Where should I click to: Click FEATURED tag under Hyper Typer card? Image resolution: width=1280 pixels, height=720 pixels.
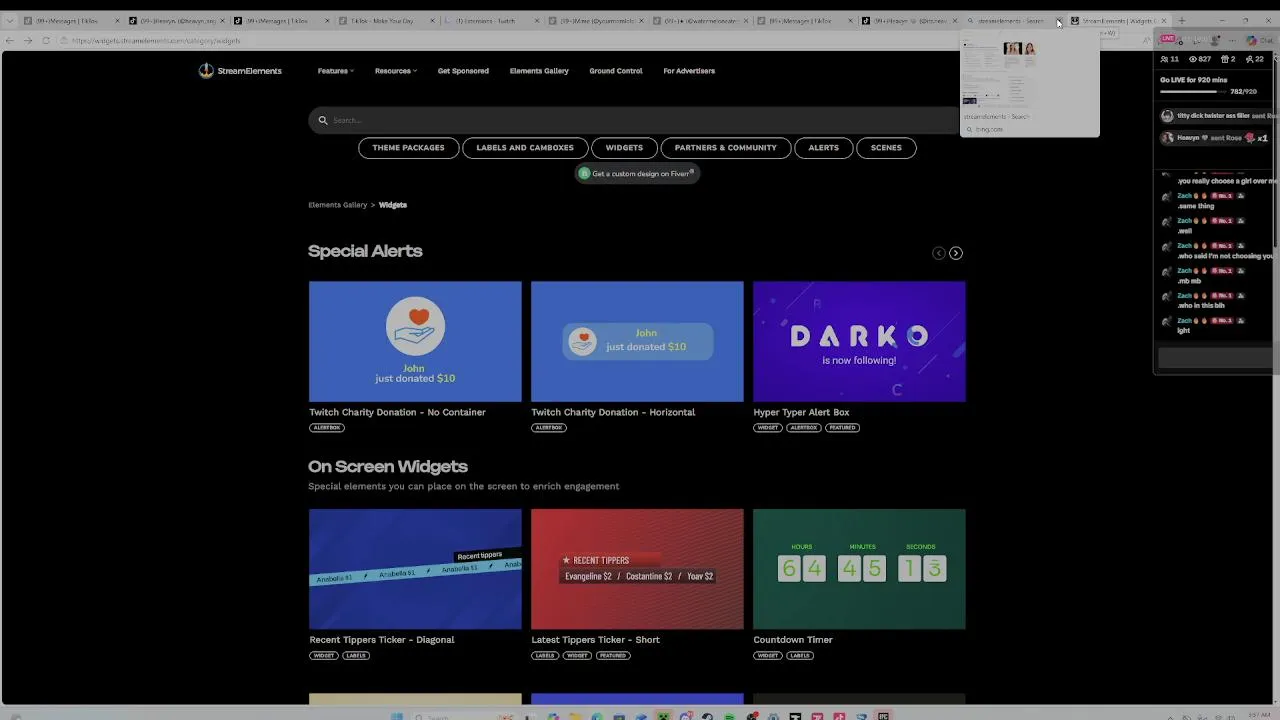pos(842,428)
